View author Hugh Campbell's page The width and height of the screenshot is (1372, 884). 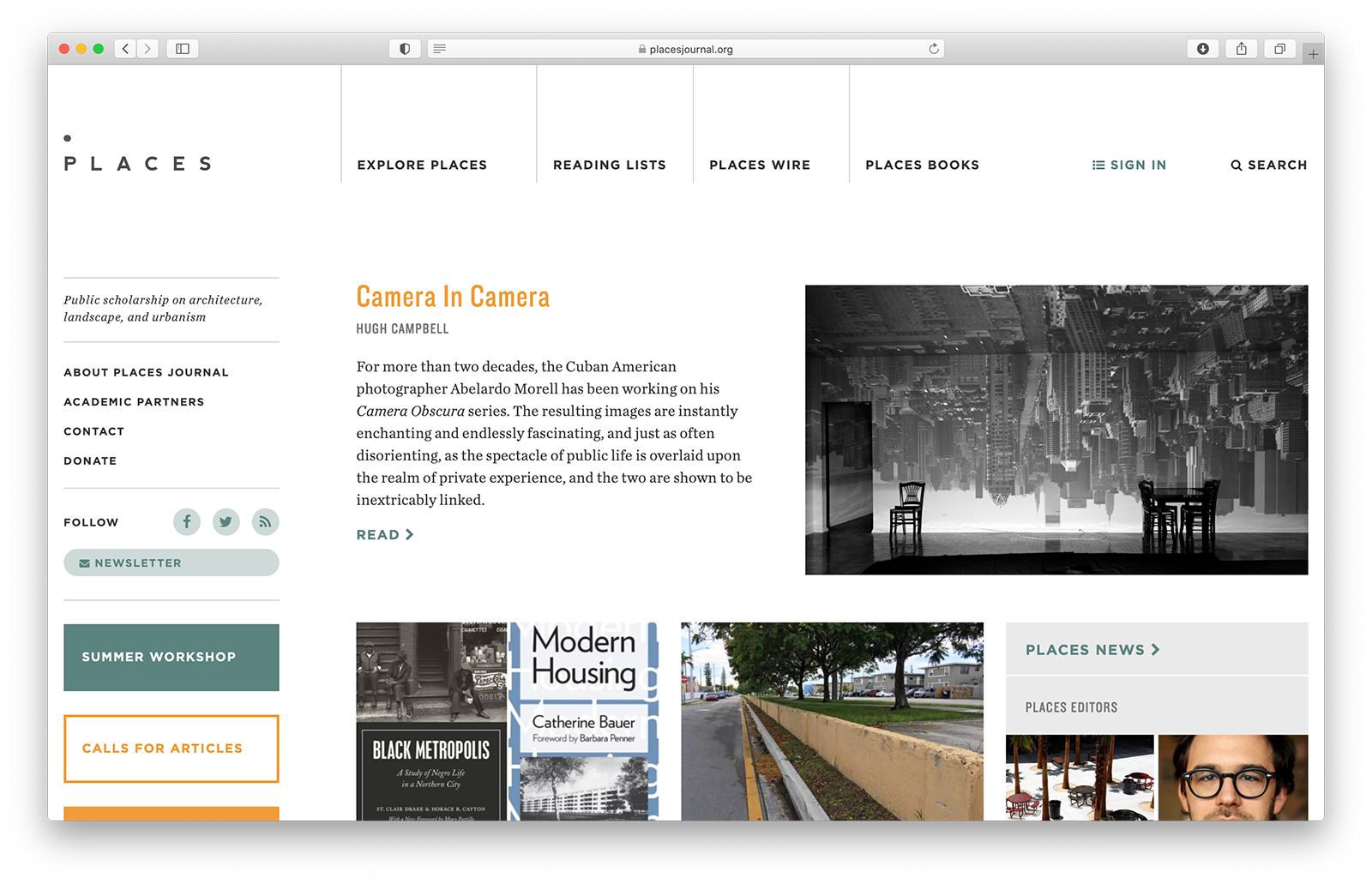click(x=402, y=329)
